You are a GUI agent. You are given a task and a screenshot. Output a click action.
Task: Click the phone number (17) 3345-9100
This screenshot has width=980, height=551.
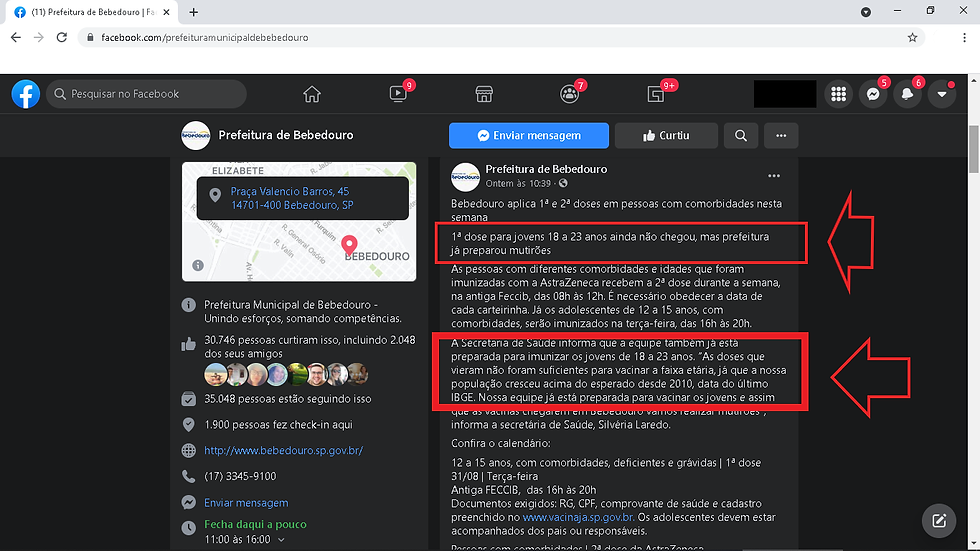click(240, 477)
